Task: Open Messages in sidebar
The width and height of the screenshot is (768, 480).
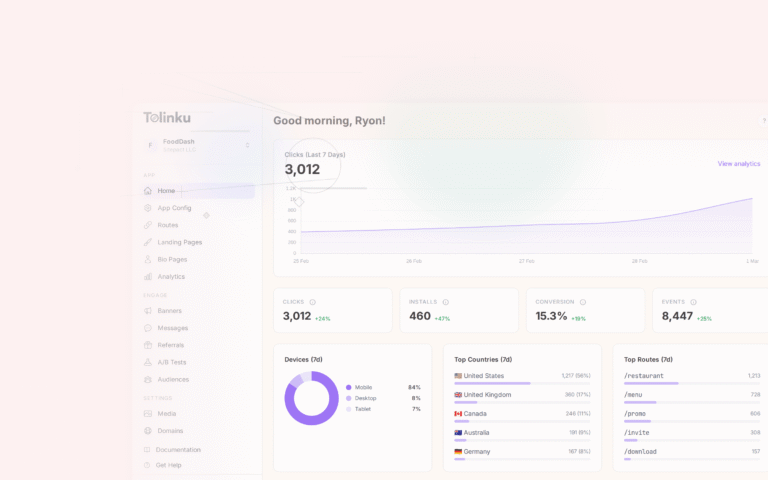Action: click(198, 328)
